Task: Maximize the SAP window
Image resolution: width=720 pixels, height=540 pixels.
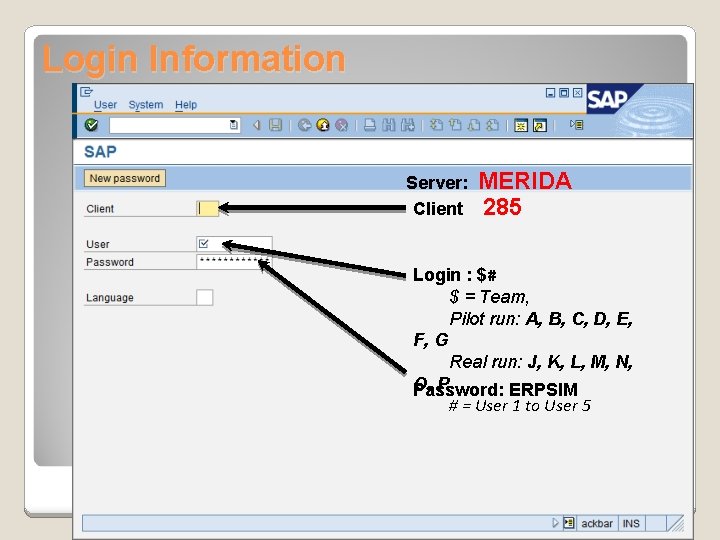Action: tap(564, 93)
